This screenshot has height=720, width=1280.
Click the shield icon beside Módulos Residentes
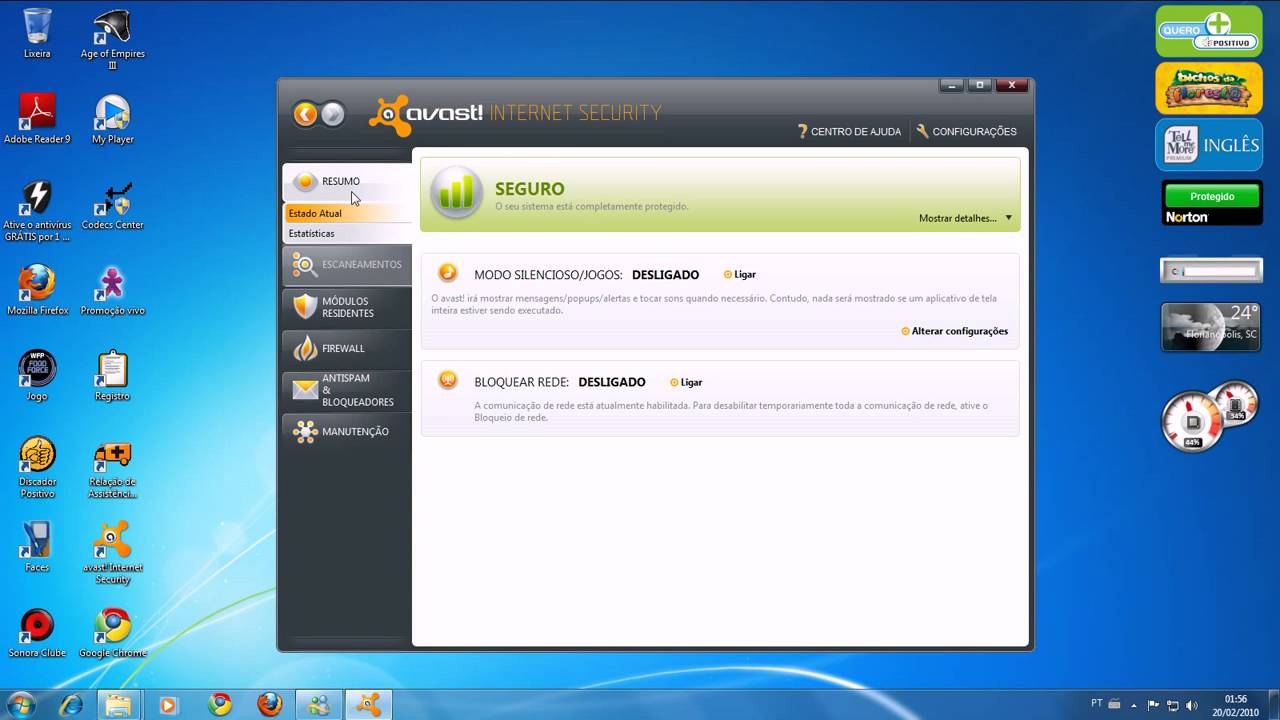(305, 307)
